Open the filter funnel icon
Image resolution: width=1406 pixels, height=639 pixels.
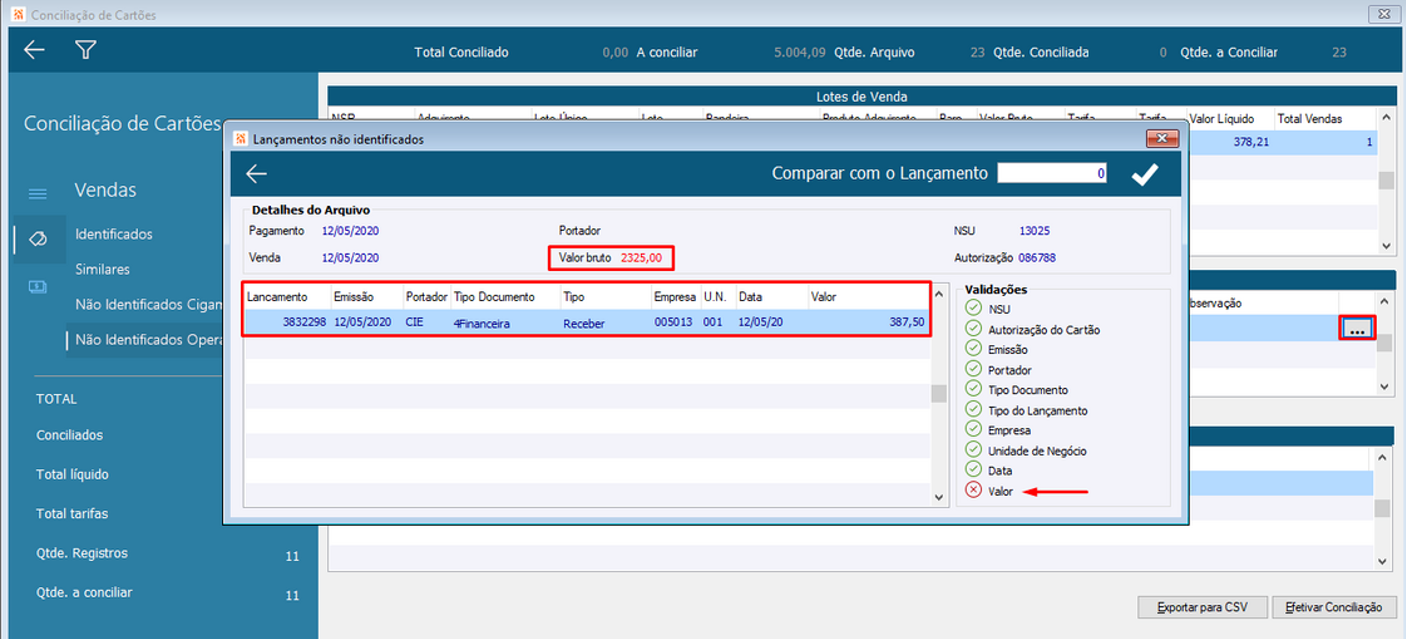click(x=86, y=50)
